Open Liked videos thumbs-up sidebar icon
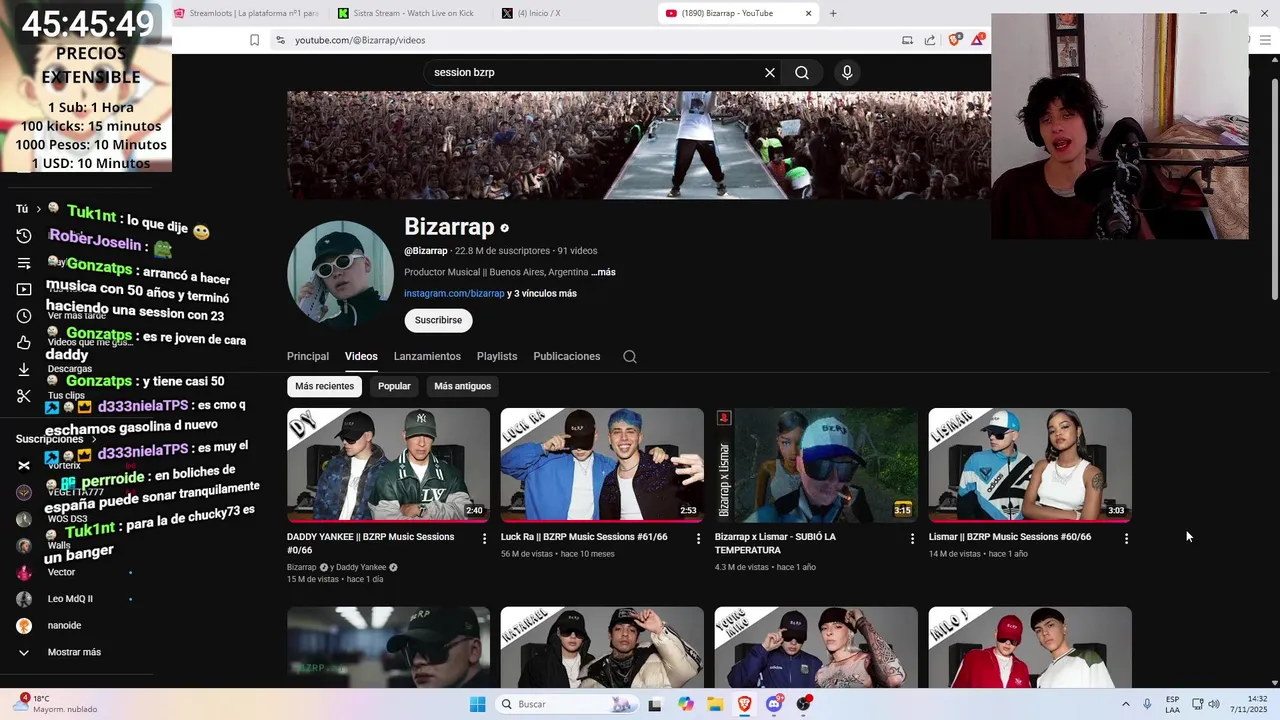Image resolution: width=1280 pixels, height=720 pixels. [24, 343]
